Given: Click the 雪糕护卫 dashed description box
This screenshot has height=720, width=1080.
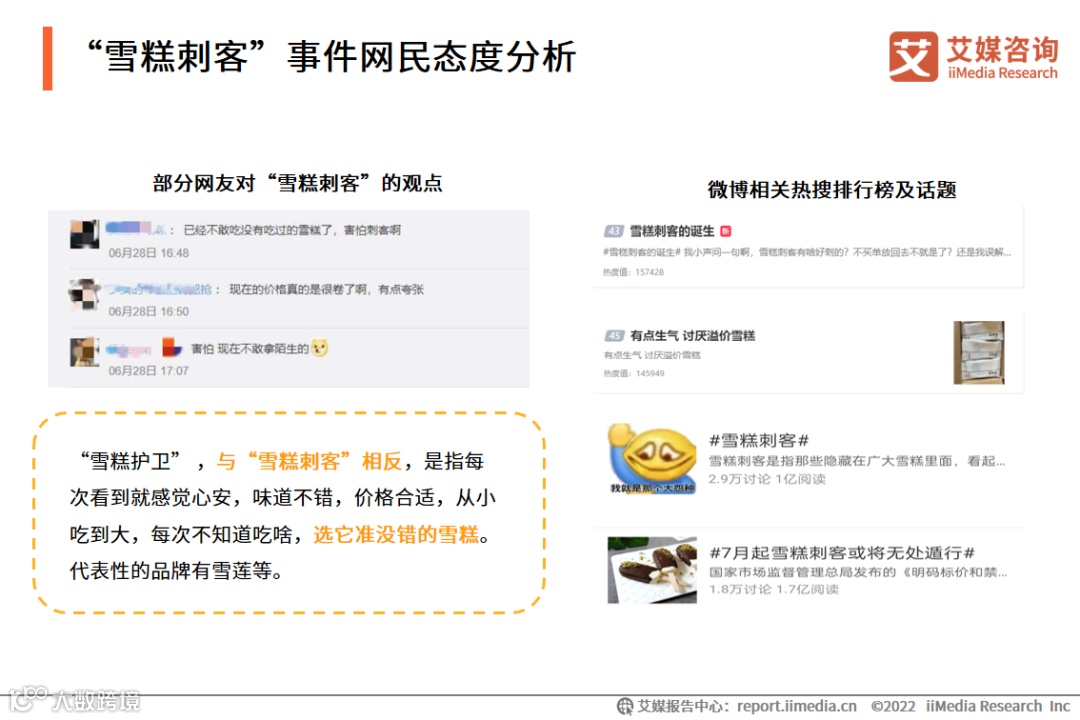Looking at the screenshot, I should tap(289, 513).
